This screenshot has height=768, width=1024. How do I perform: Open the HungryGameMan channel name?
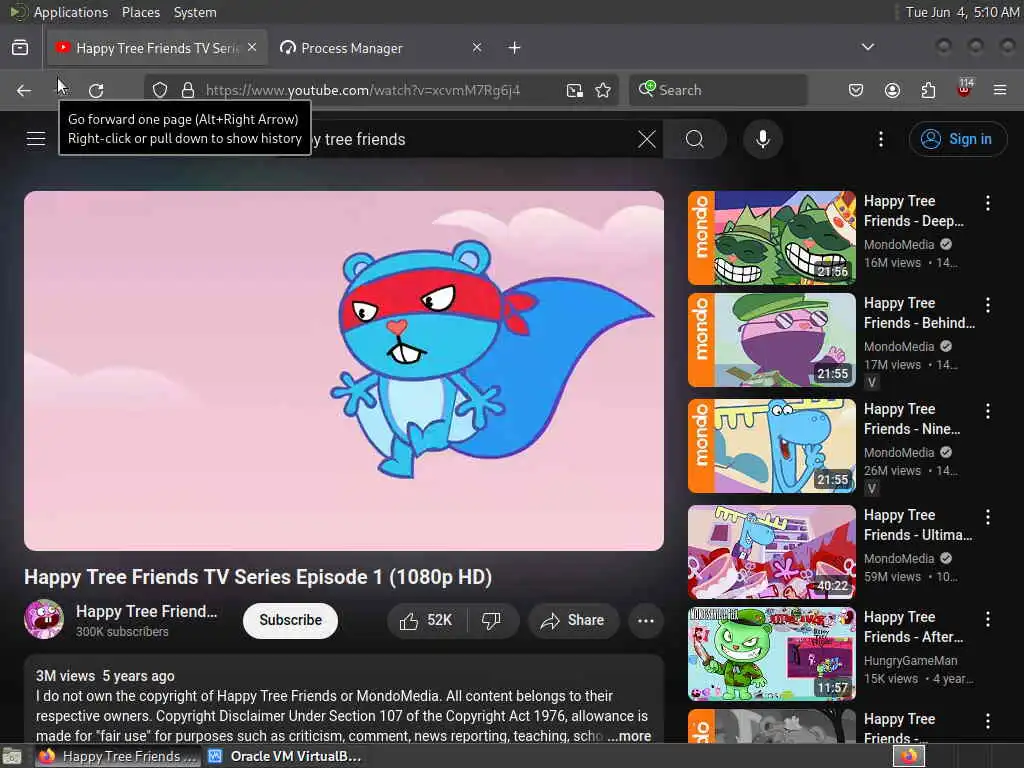click(910, 661)
